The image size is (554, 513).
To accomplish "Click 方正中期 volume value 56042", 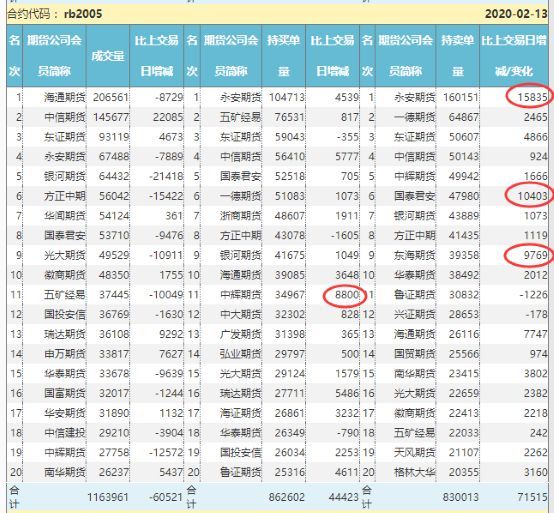I will tap(114, 196).
